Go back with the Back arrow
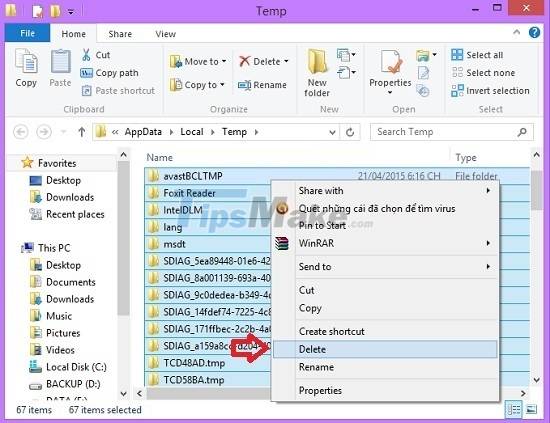 [x=21, y=132]
